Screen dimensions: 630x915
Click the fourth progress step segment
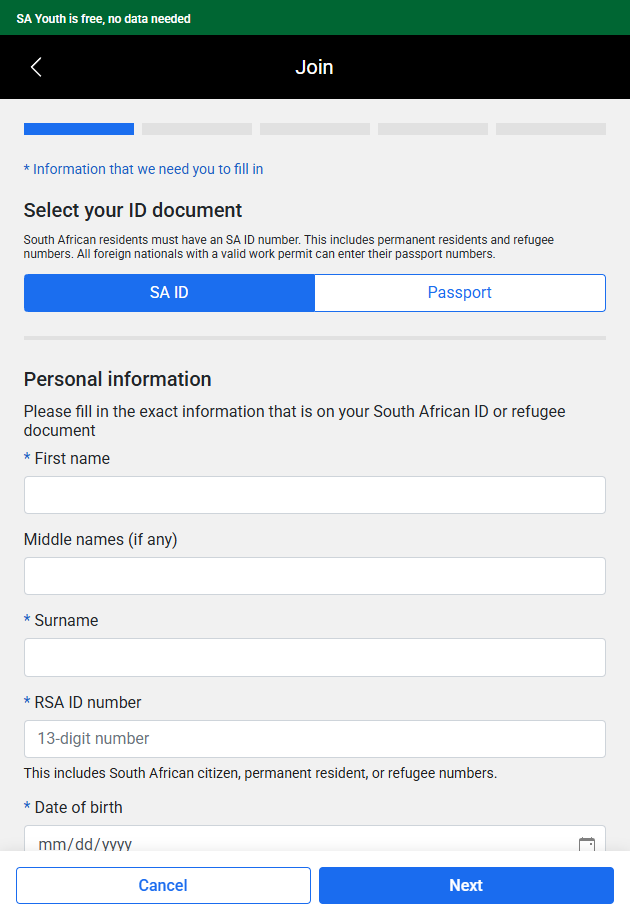(x=433, y=129)
